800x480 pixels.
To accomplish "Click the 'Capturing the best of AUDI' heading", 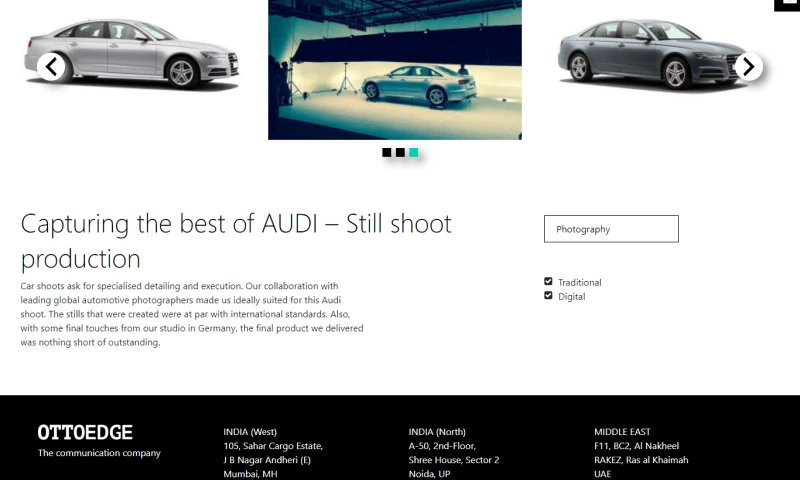I will click(236, 241).
